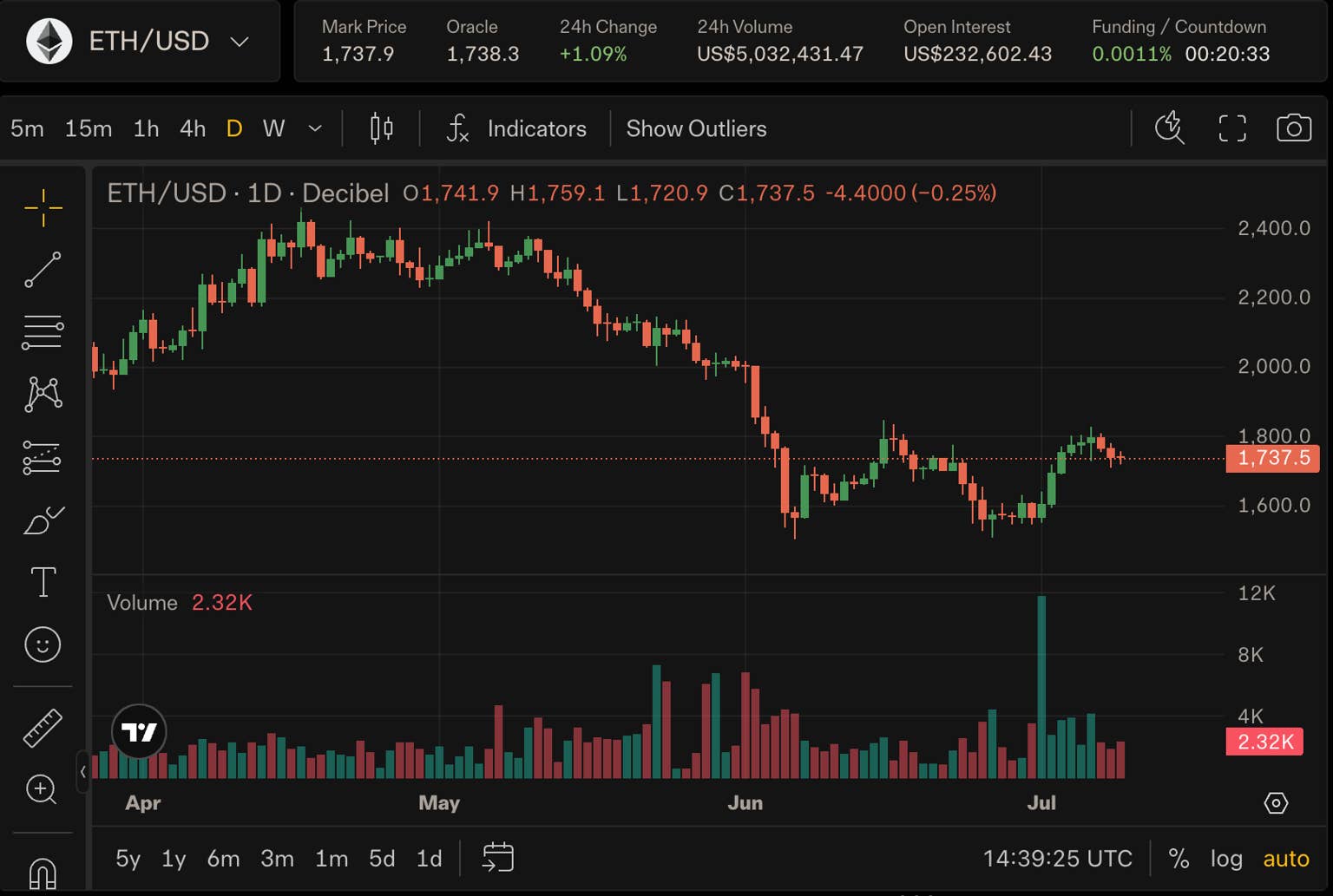This screenshot has height=896, width=1333.
Task: Select the crosshair cursor tool
Action: pos(43,208)
